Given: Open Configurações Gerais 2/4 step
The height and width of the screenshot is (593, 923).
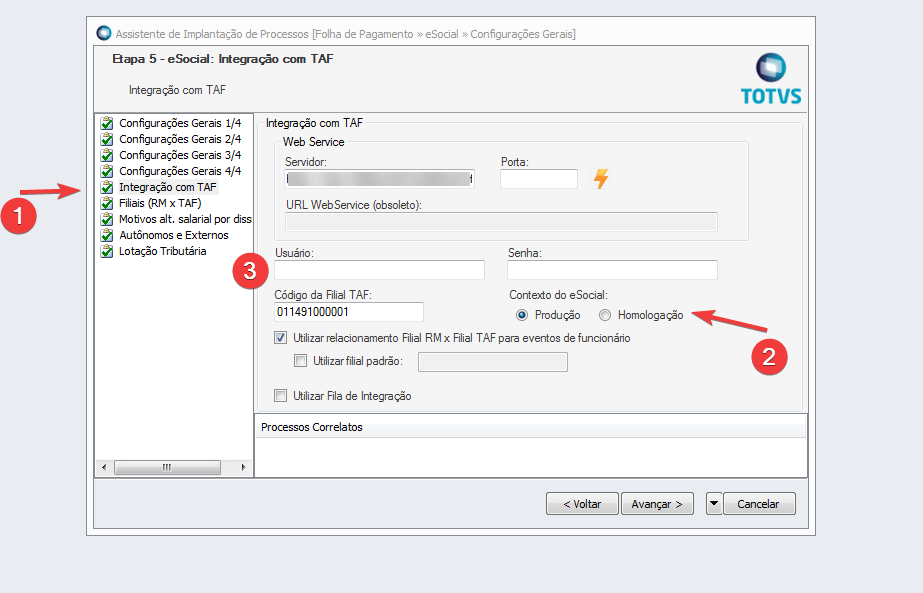Looking at the screenshot, I should coord(180,139).
